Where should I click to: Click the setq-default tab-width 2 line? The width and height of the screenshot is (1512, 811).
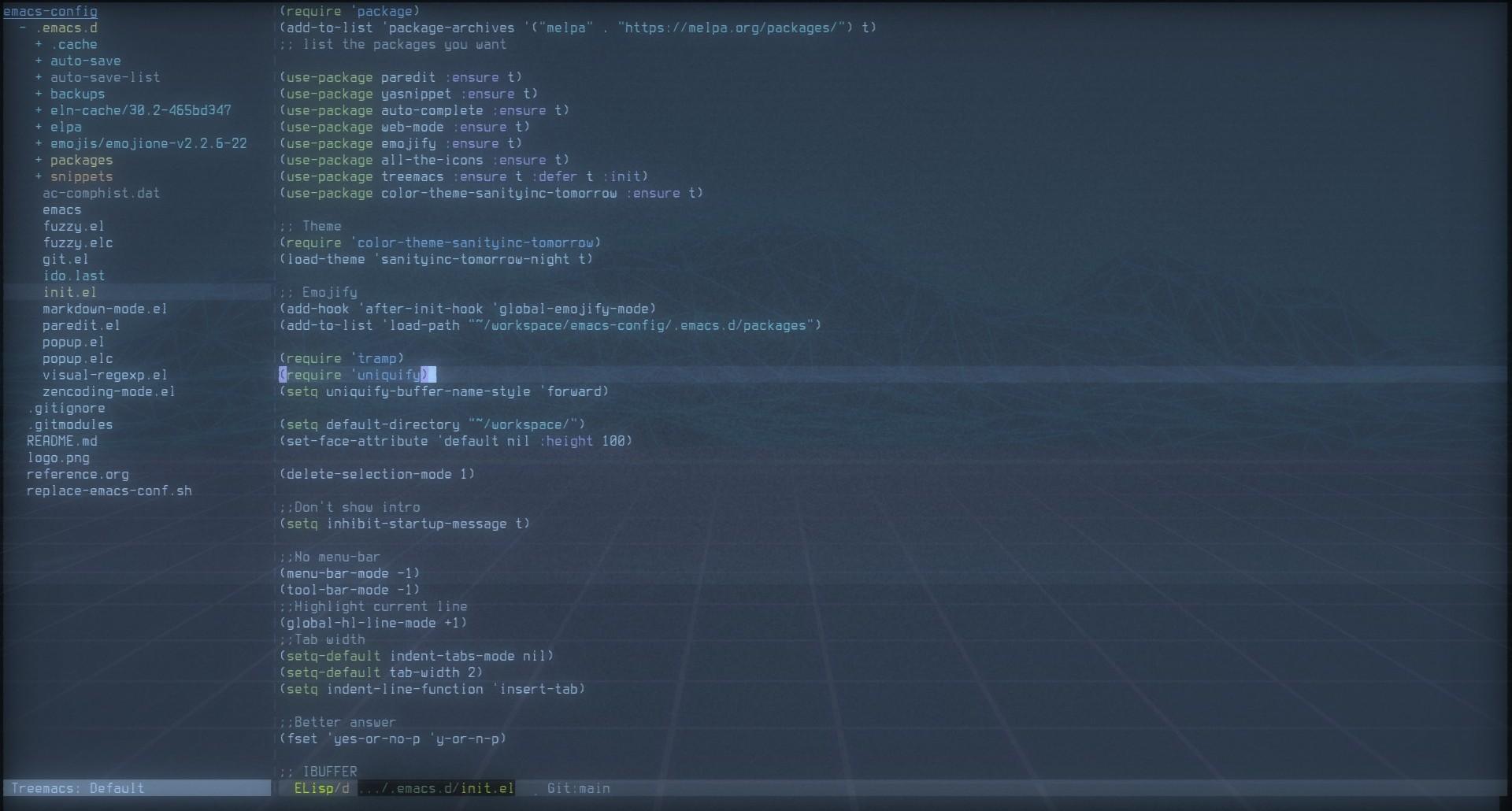[x=381, y=672]
